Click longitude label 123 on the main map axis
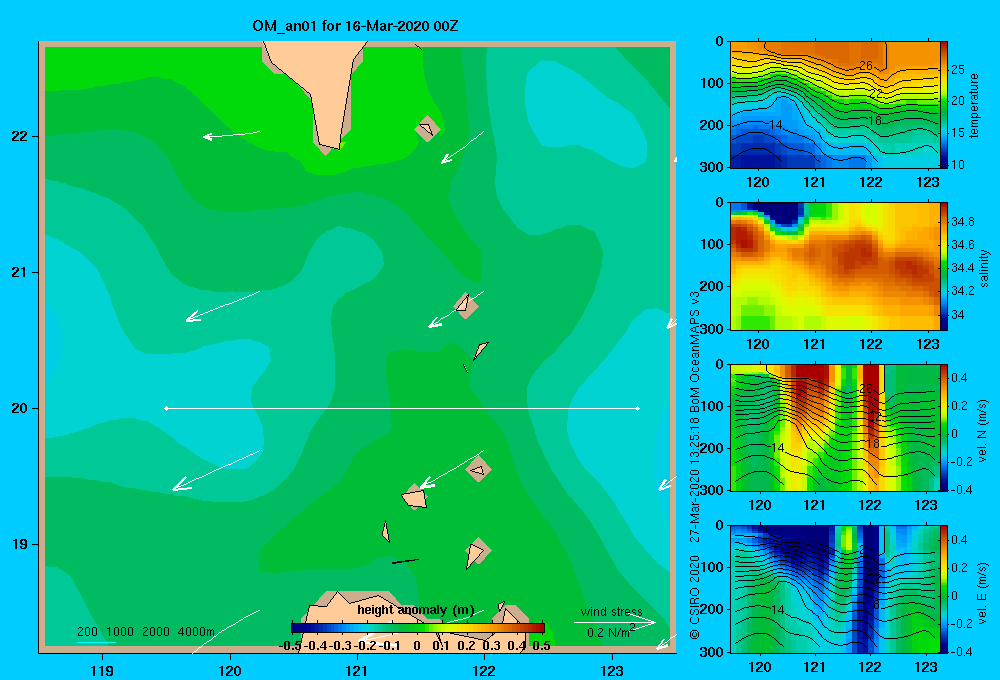 pos(612,670)
